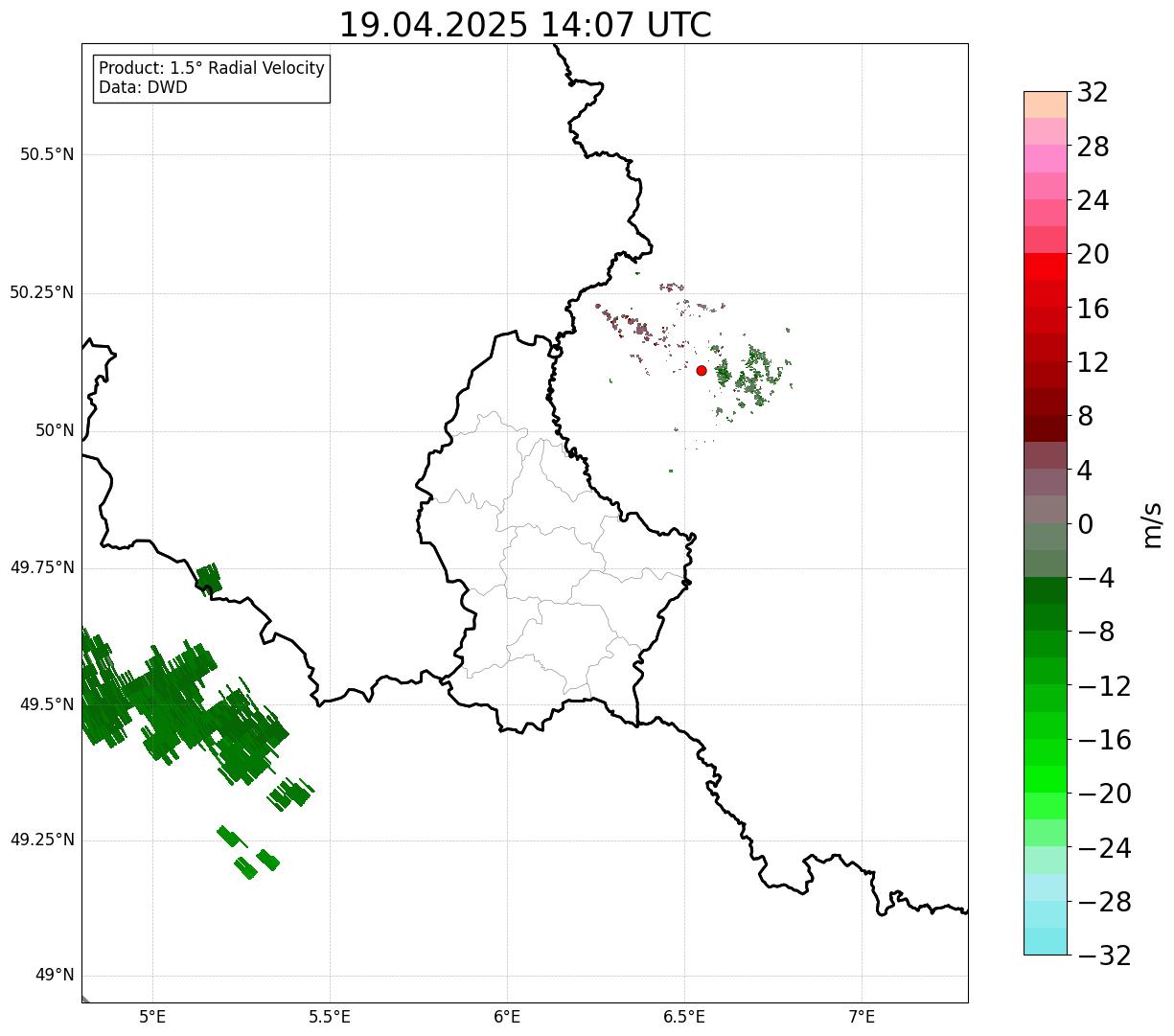Click the '−32' colorbar tick label
1174x1036 pixels.
(x=1104, y=955)
